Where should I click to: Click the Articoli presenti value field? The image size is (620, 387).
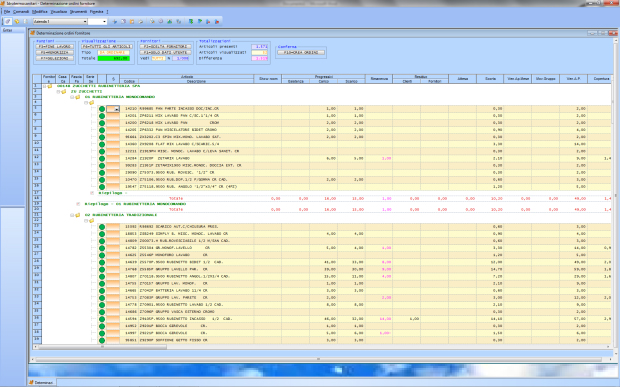[259, 47]
